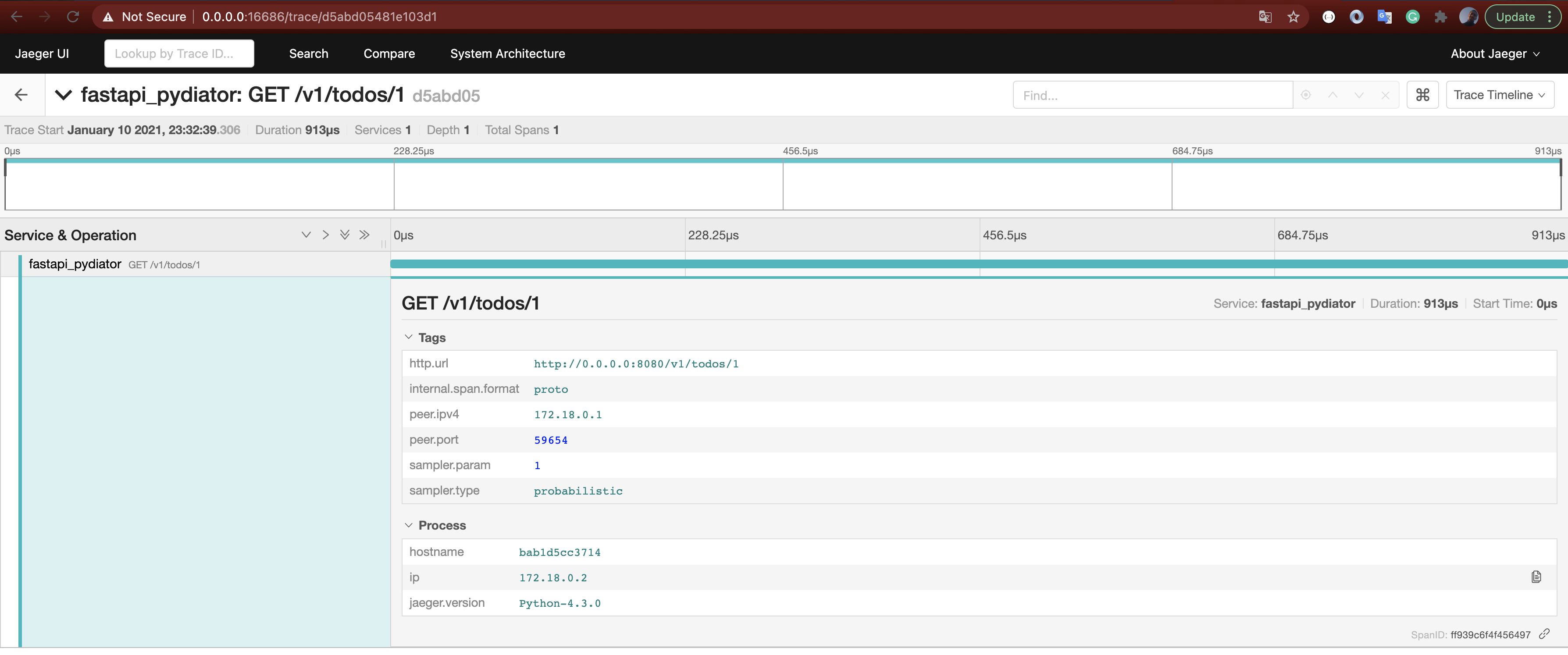
Task: Open the Trace Timeline view dropdown
Action: [1499, 95]
